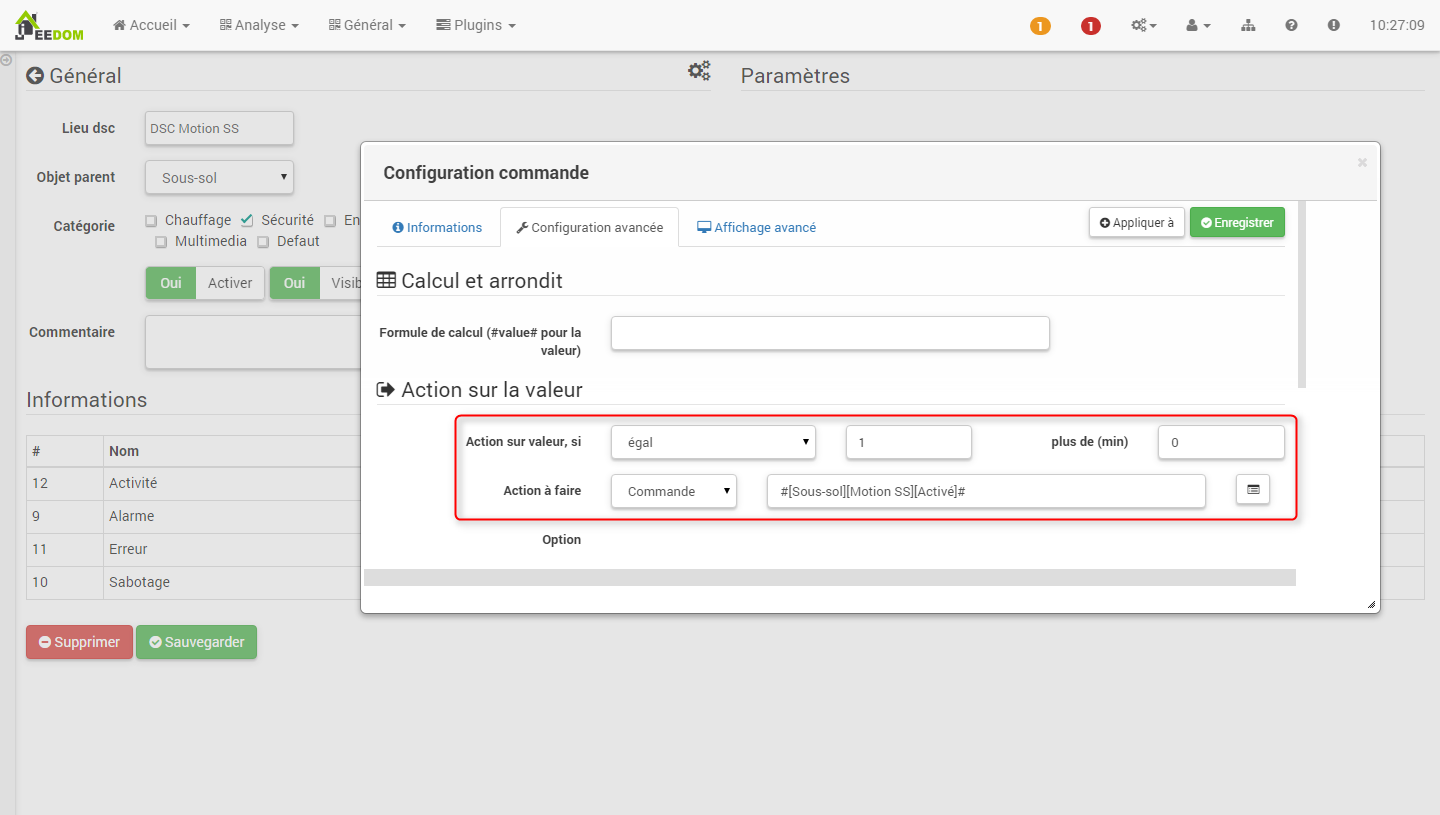Image resolution: width=1440 pixels, height=815 pixels.
Task: Open the Plugins menu
Action: click(x=476, y=25)
